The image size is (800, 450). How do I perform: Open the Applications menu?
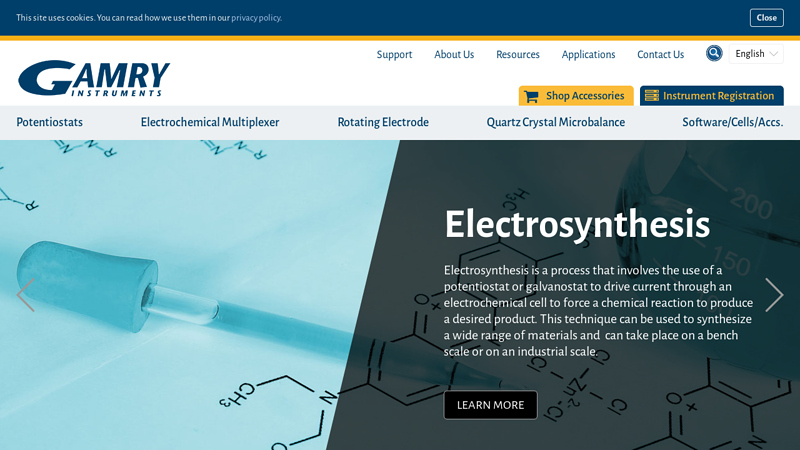point(588,54)
